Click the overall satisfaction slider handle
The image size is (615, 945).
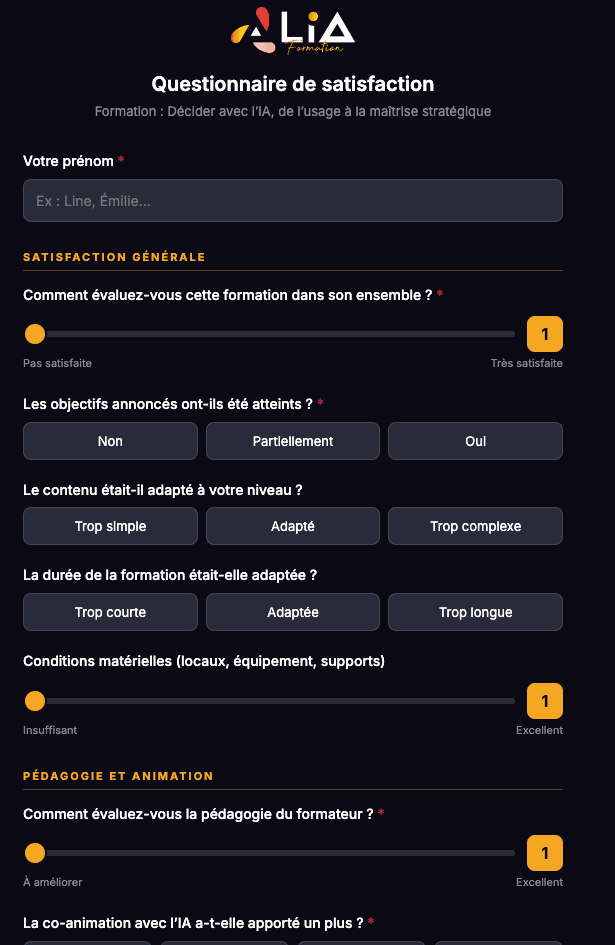pyautogui.click(x=35, y=333)
